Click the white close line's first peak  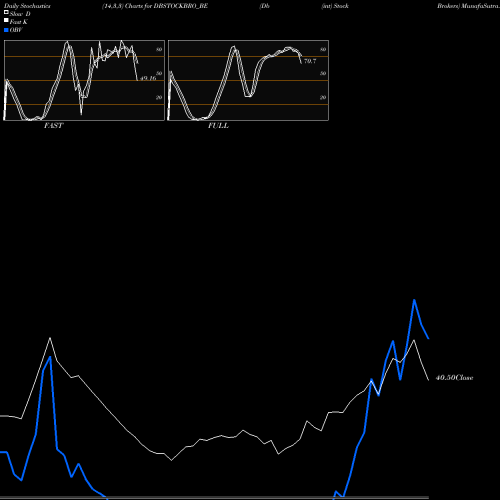[x=50, y=338]
